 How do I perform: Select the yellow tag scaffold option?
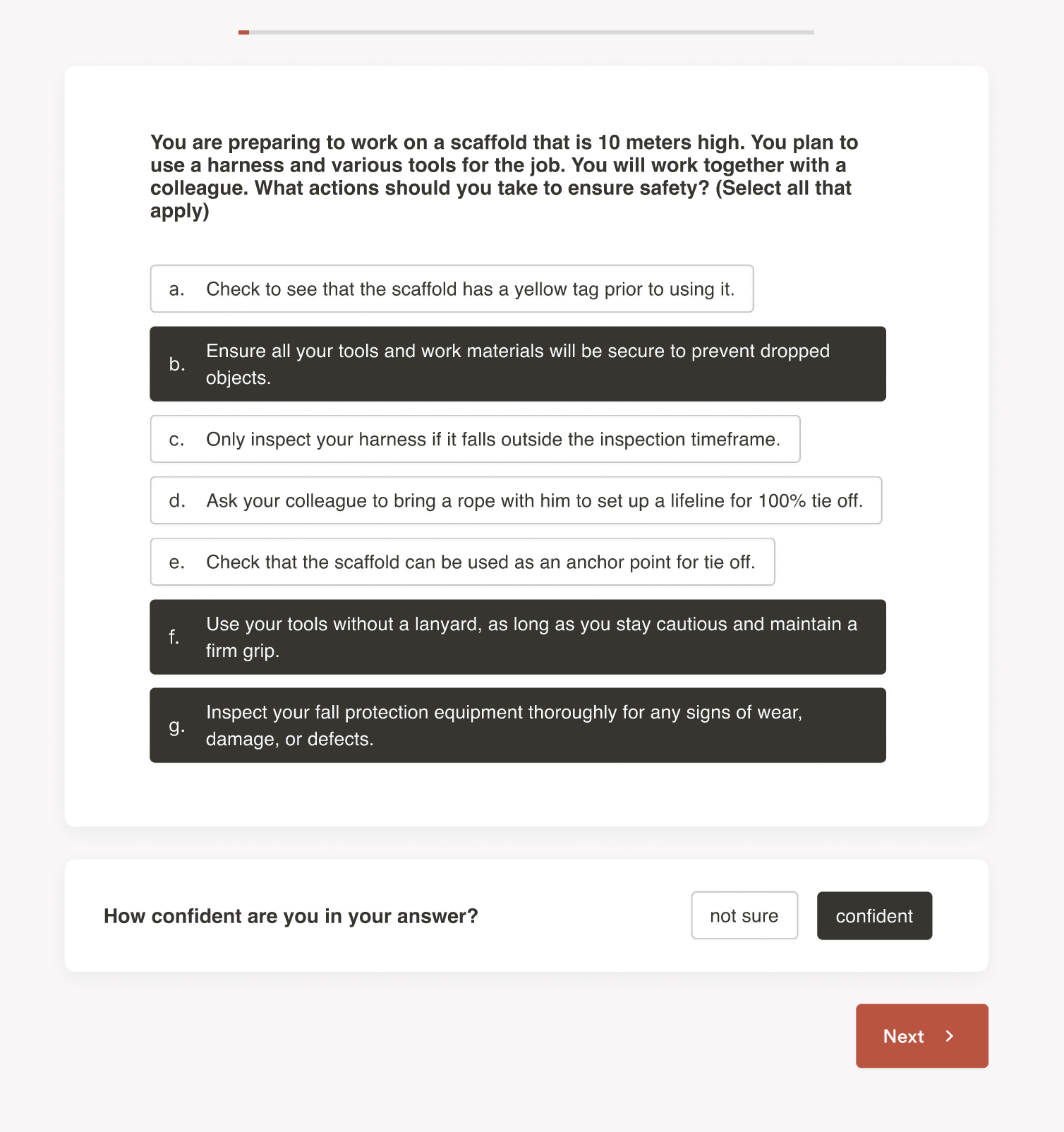(452, 289)
